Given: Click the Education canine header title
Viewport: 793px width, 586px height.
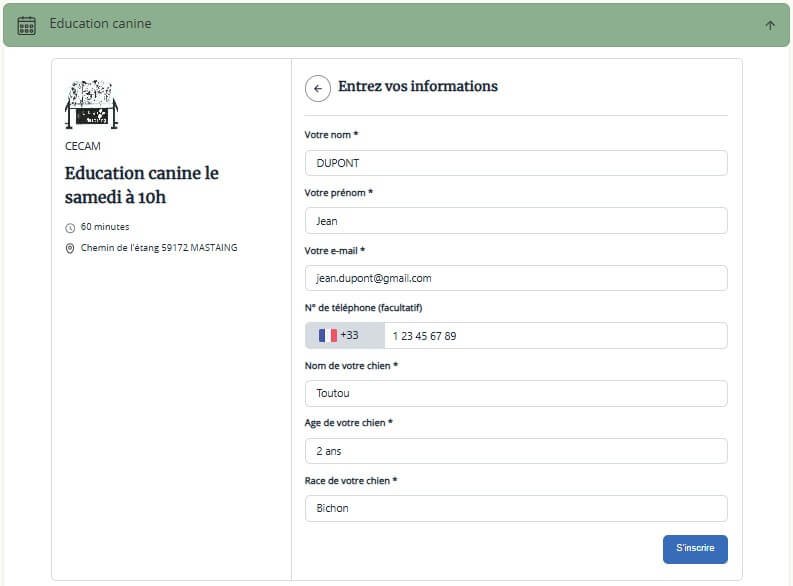Looking at the screenshot, I should click(x=100, y=24).
